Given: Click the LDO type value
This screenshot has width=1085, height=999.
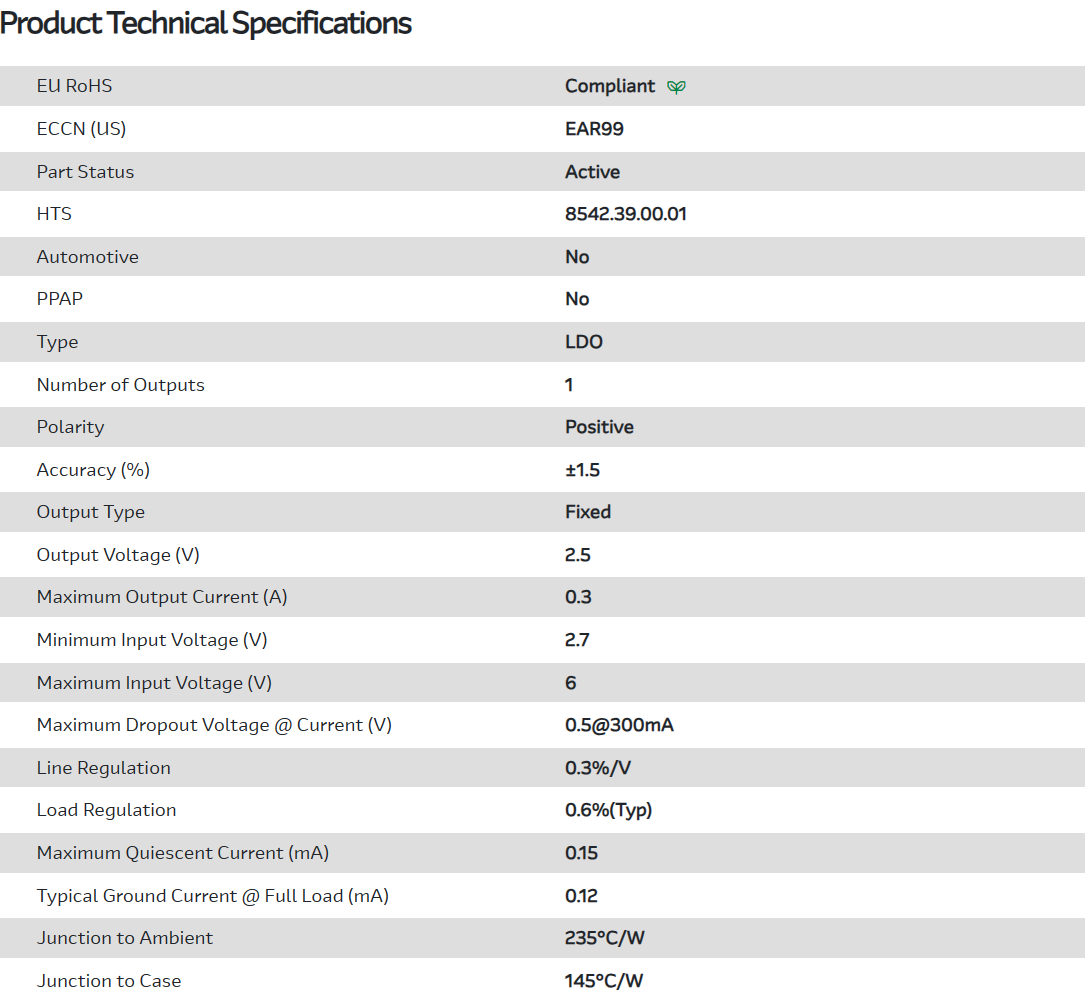Looking at the screenshot, I should (584, 342).
